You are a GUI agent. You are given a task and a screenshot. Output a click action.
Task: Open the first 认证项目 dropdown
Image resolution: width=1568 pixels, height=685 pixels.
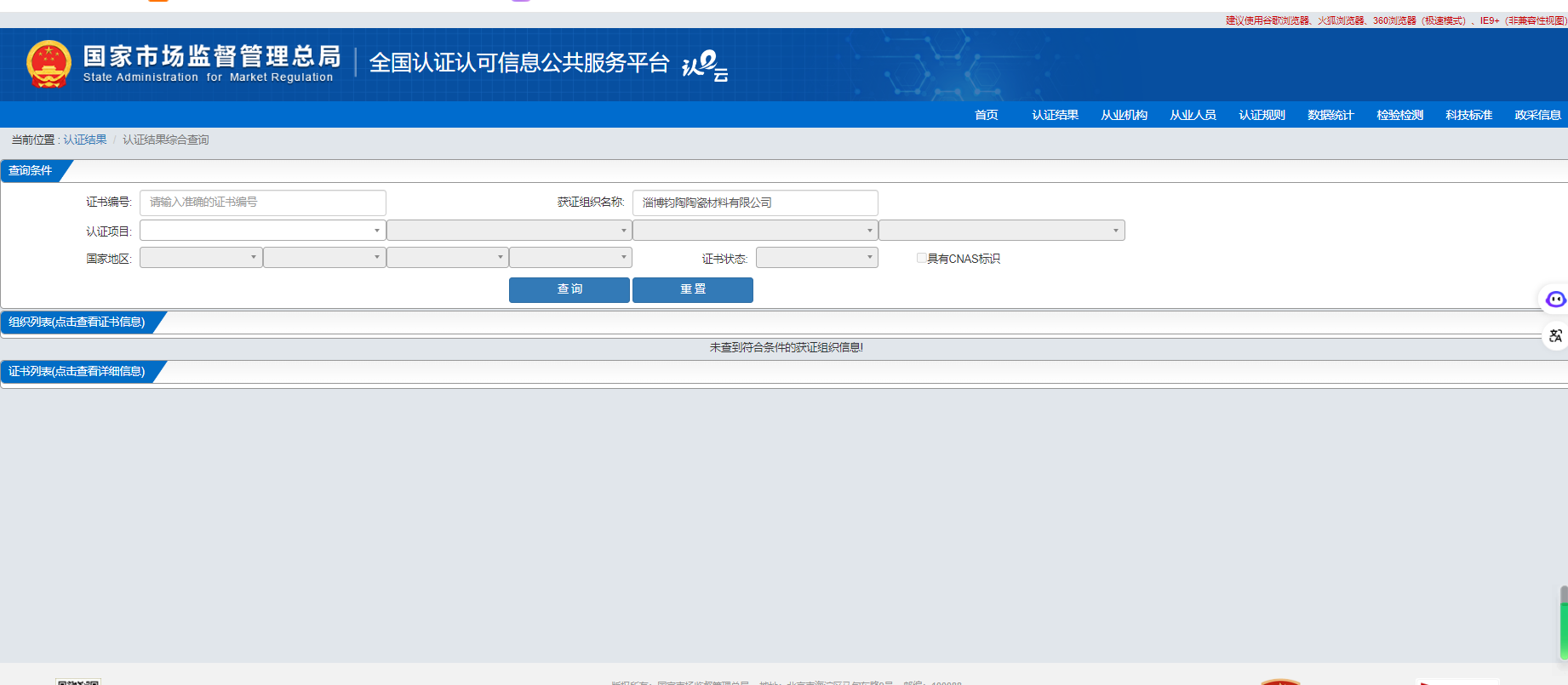coord(262,231)
